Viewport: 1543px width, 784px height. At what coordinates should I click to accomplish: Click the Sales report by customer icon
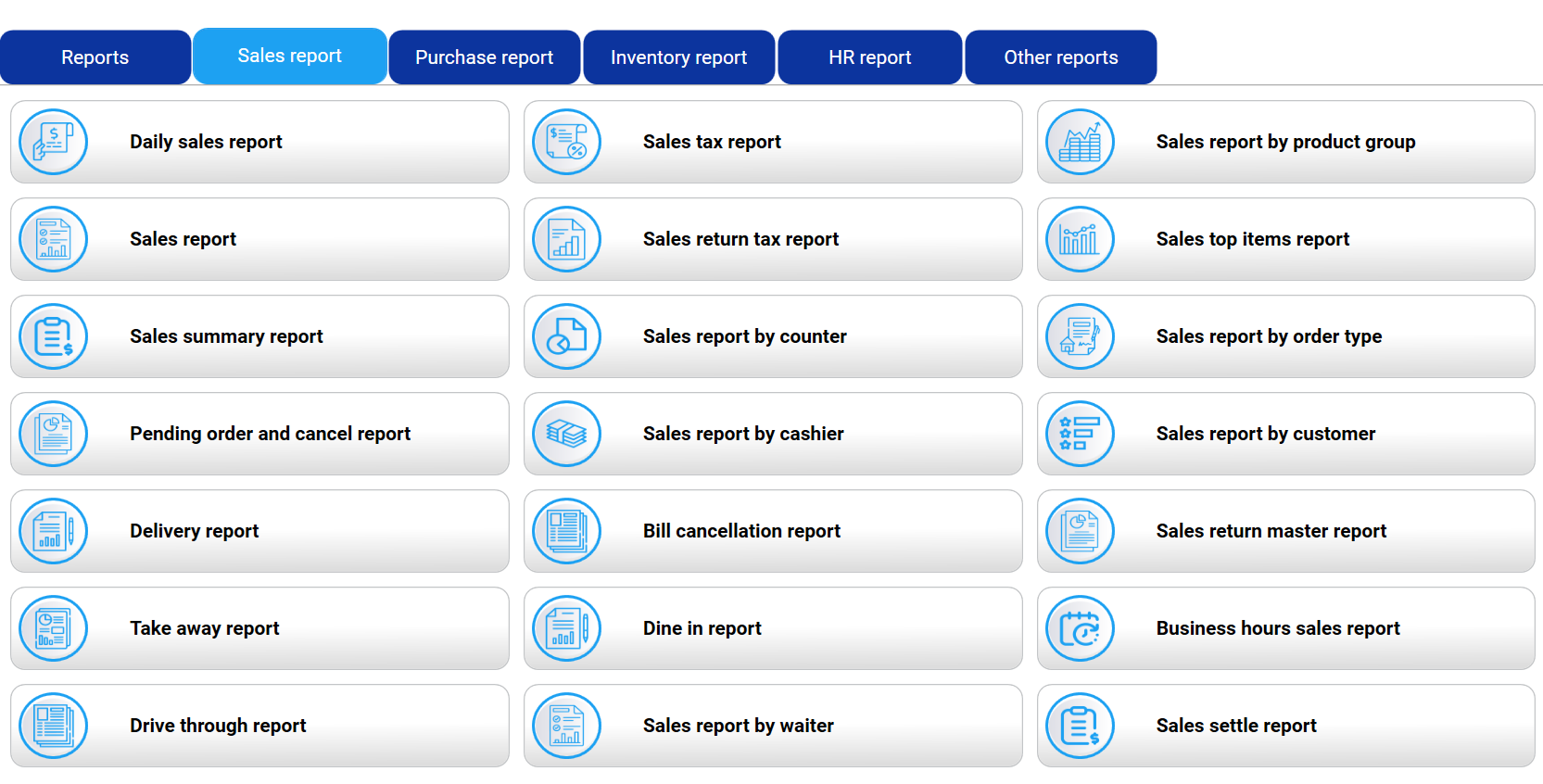coord(1080,434)
